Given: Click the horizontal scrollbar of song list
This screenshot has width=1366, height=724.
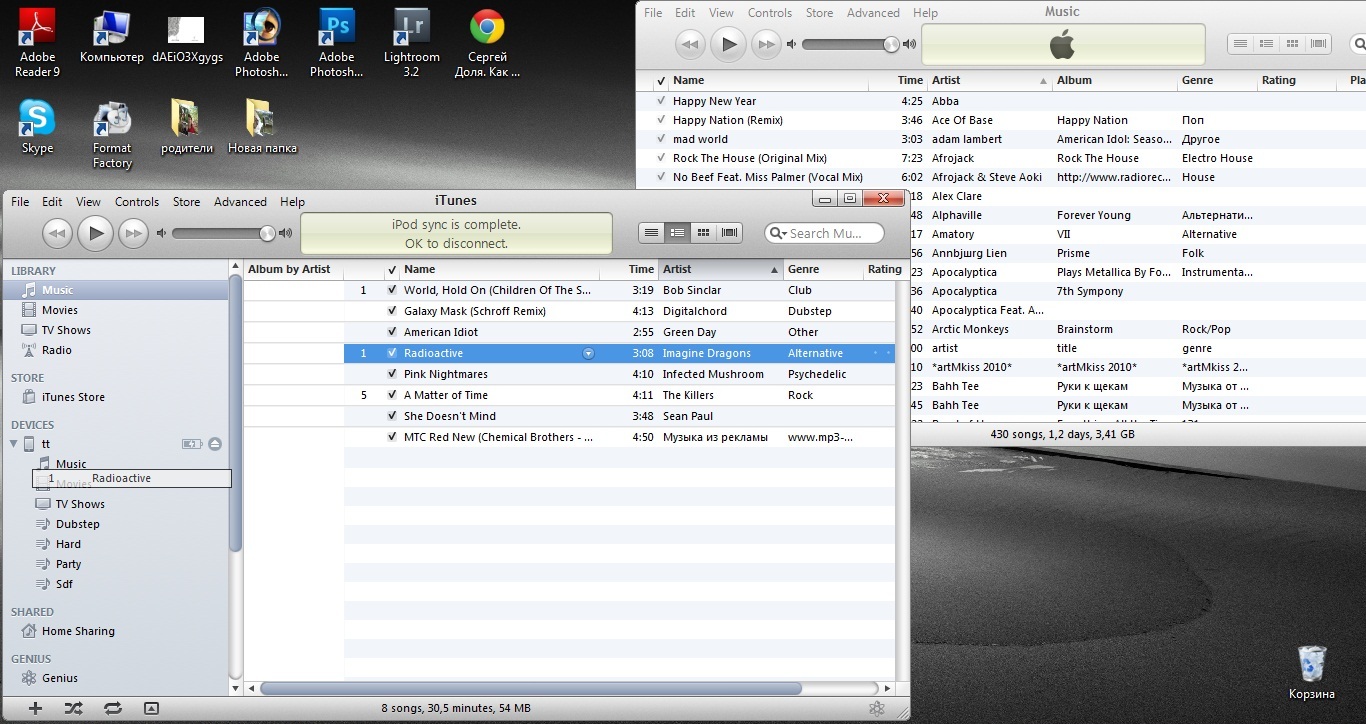Looking at the screenshot, I should click(x=530, y=688).
